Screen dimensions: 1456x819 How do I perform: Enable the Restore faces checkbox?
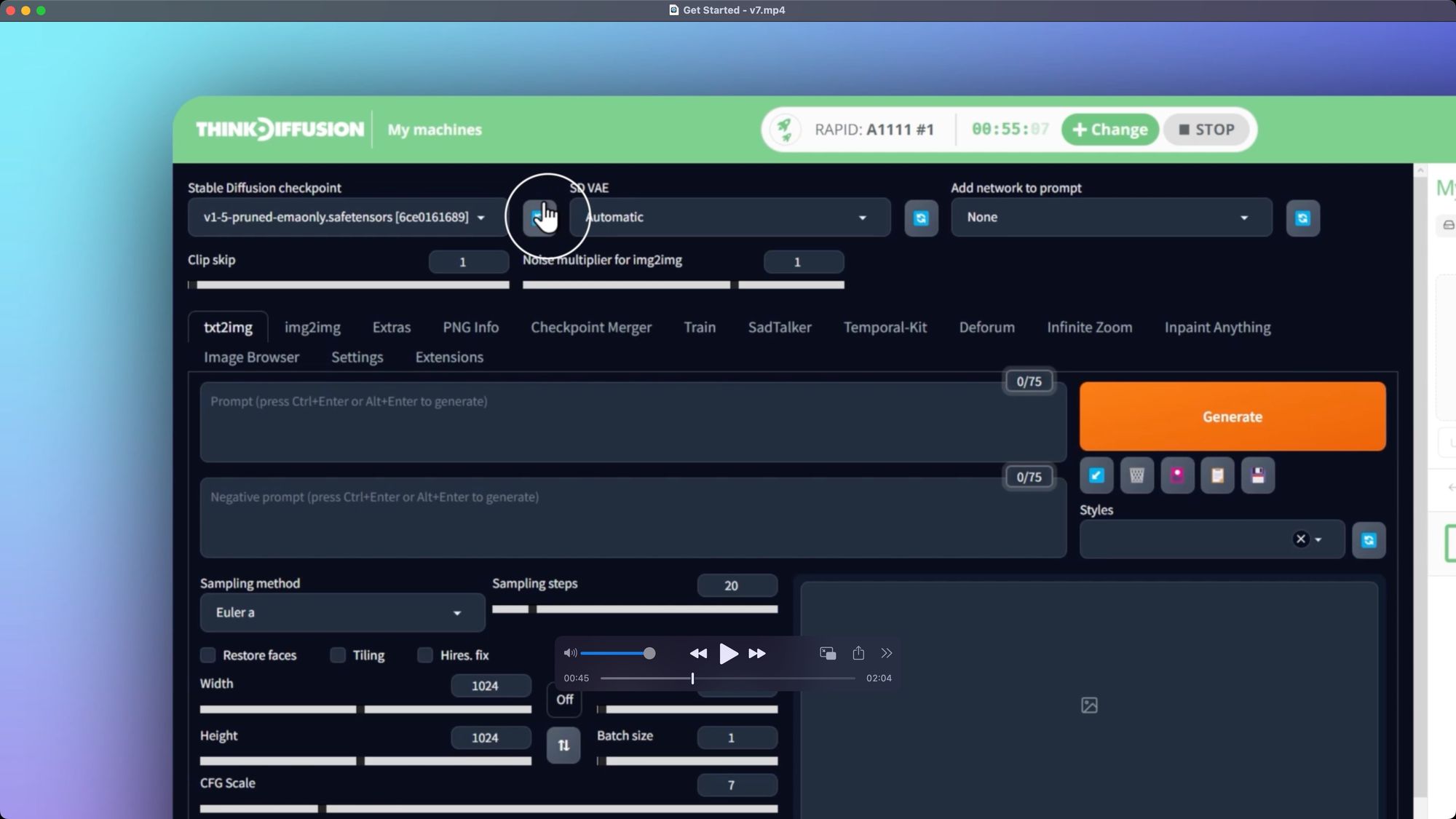click(x=208, y=655)
